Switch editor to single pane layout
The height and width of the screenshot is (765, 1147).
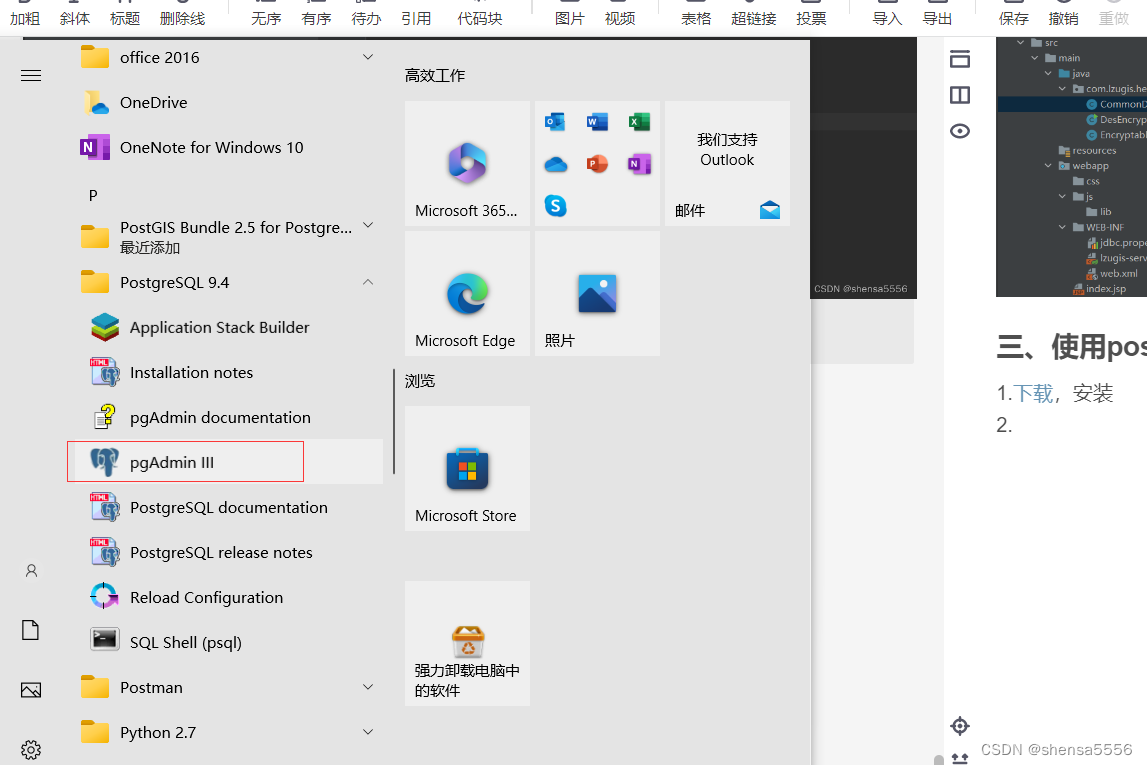(x=960, y=59)
